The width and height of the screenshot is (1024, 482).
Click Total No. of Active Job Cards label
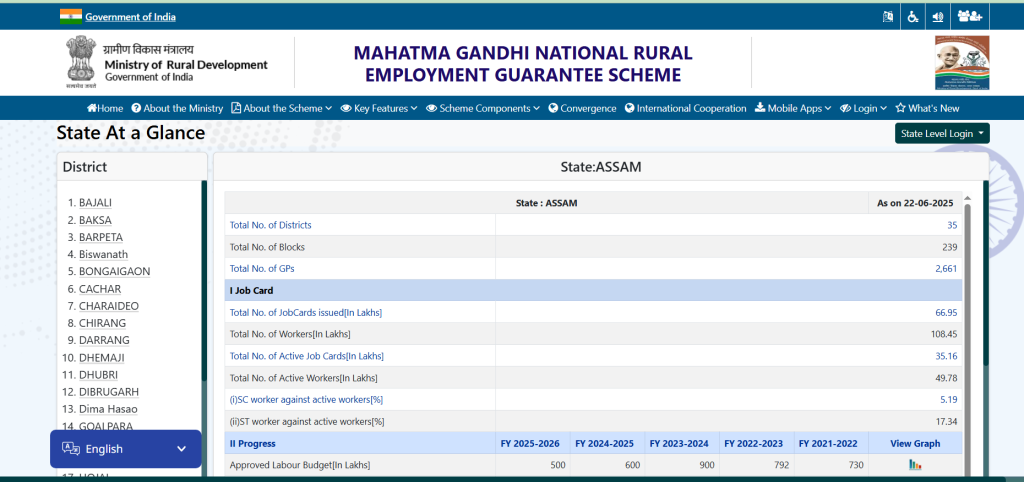pyautogui.click(x=307, y=356)
